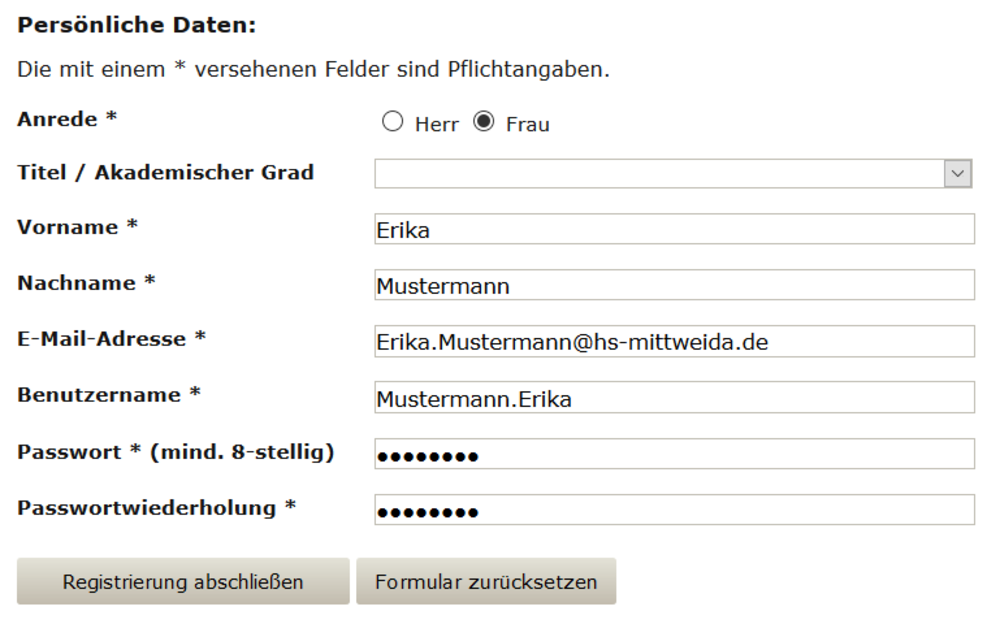Click the Persönliche Daten heading

[136, 25]
